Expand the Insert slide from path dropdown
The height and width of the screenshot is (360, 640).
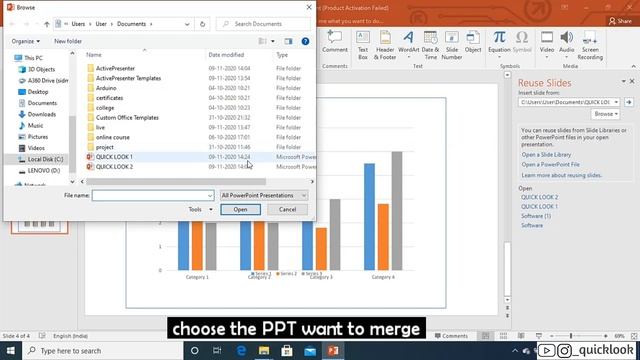coord(616,102)
